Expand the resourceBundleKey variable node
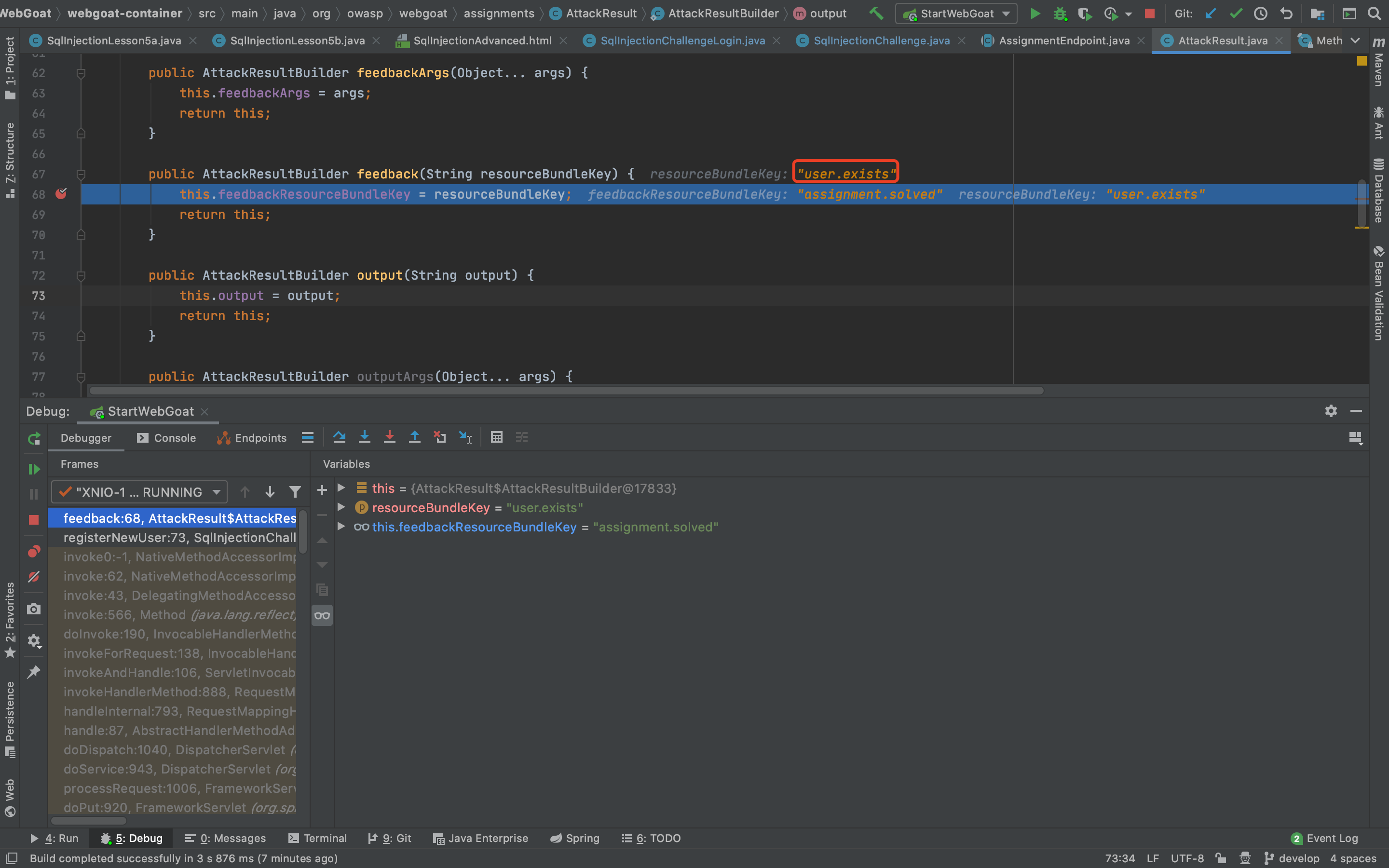 [341, 507]
